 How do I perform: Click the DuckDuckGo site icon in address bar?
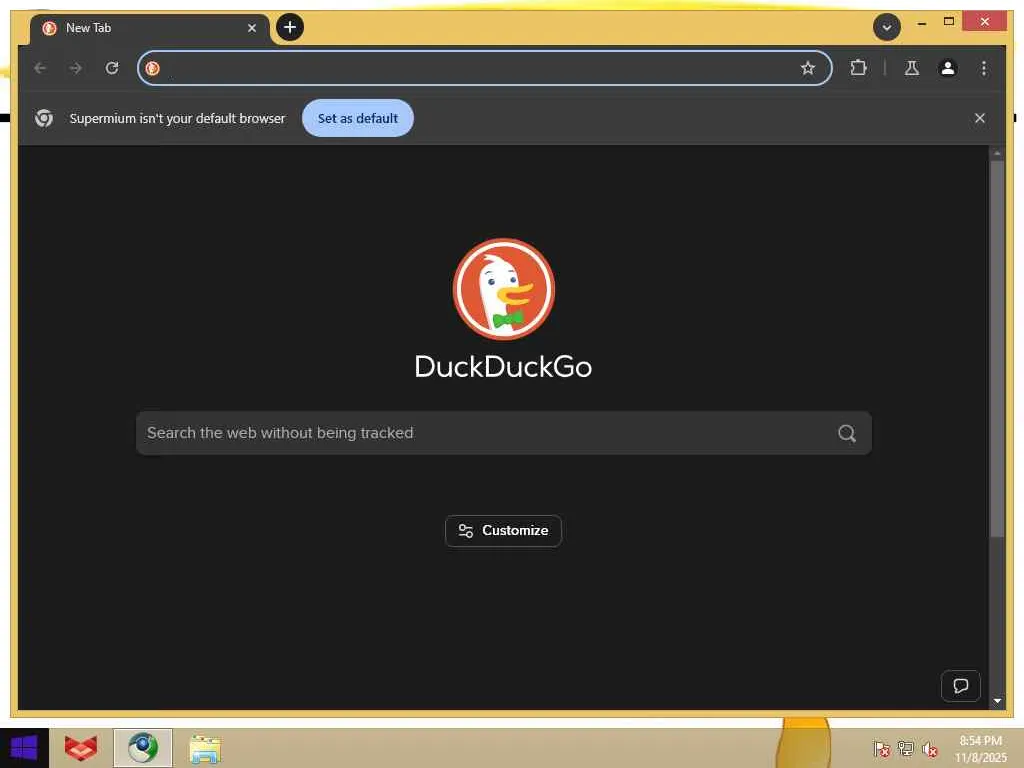(x=153, y=68)
